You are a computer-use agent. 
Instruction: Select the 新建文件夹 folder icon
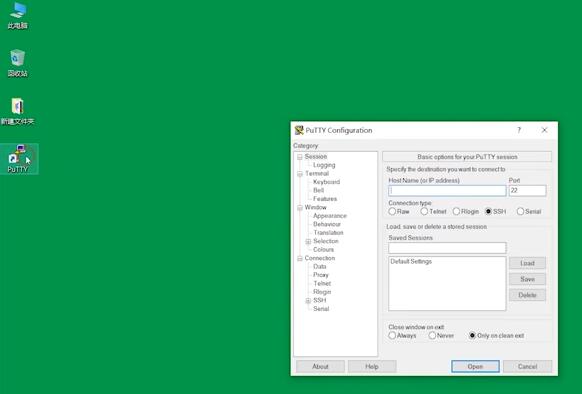tap(17, 111)
